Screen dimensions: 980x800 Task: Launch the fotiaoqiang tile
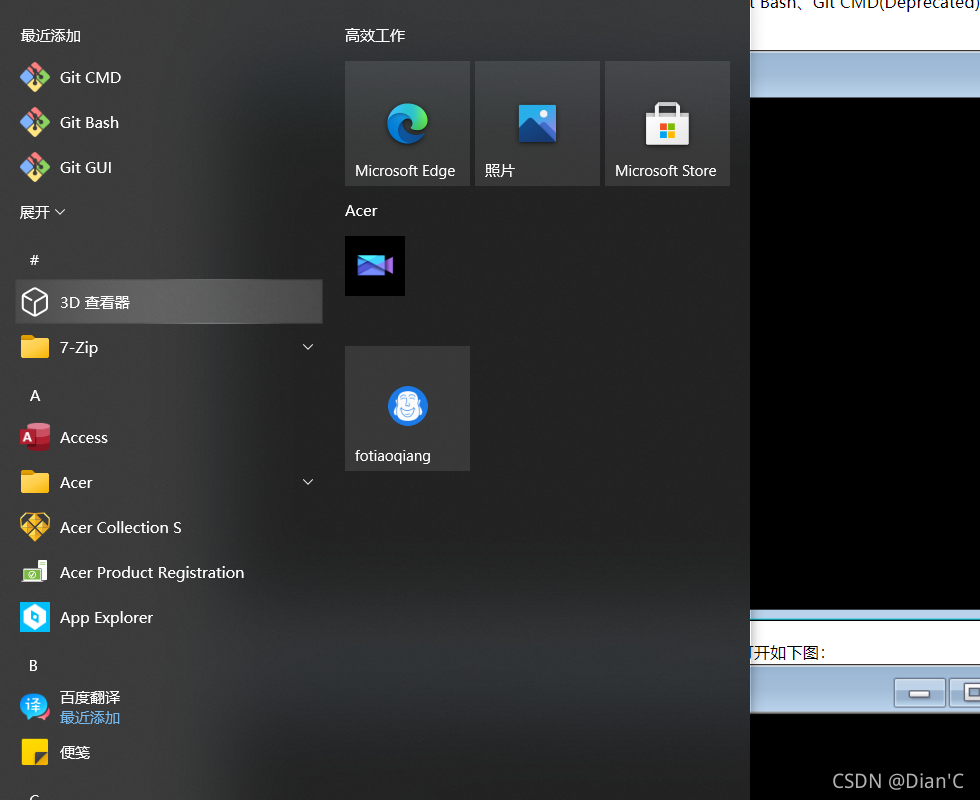408,408
